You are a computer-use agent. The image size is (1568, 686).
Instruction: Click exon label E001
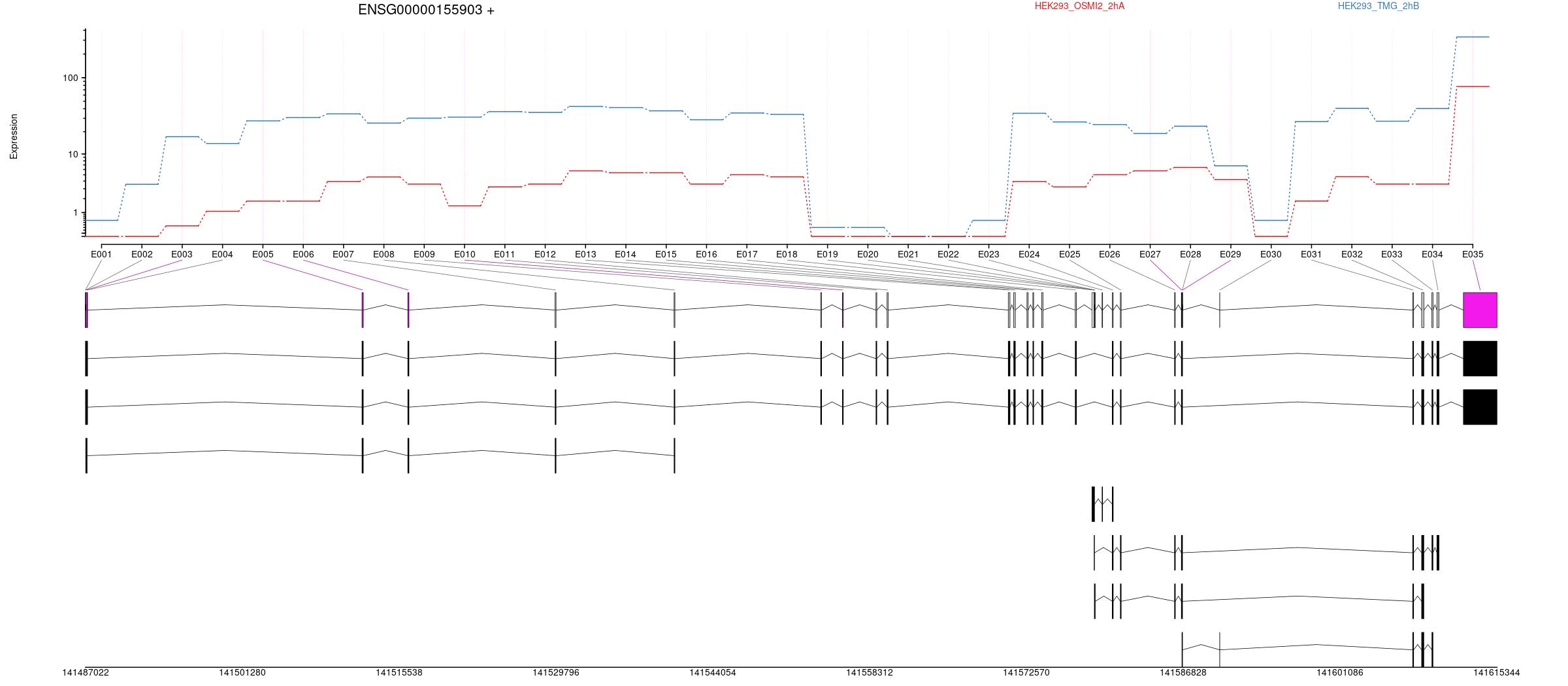[101, 254]
